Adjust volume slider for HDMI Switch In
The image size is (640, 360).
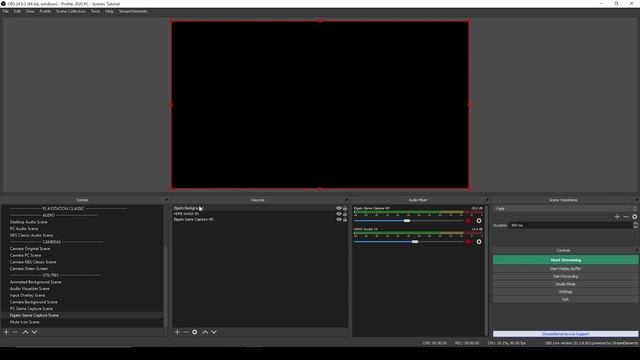(x=415, y=242)
